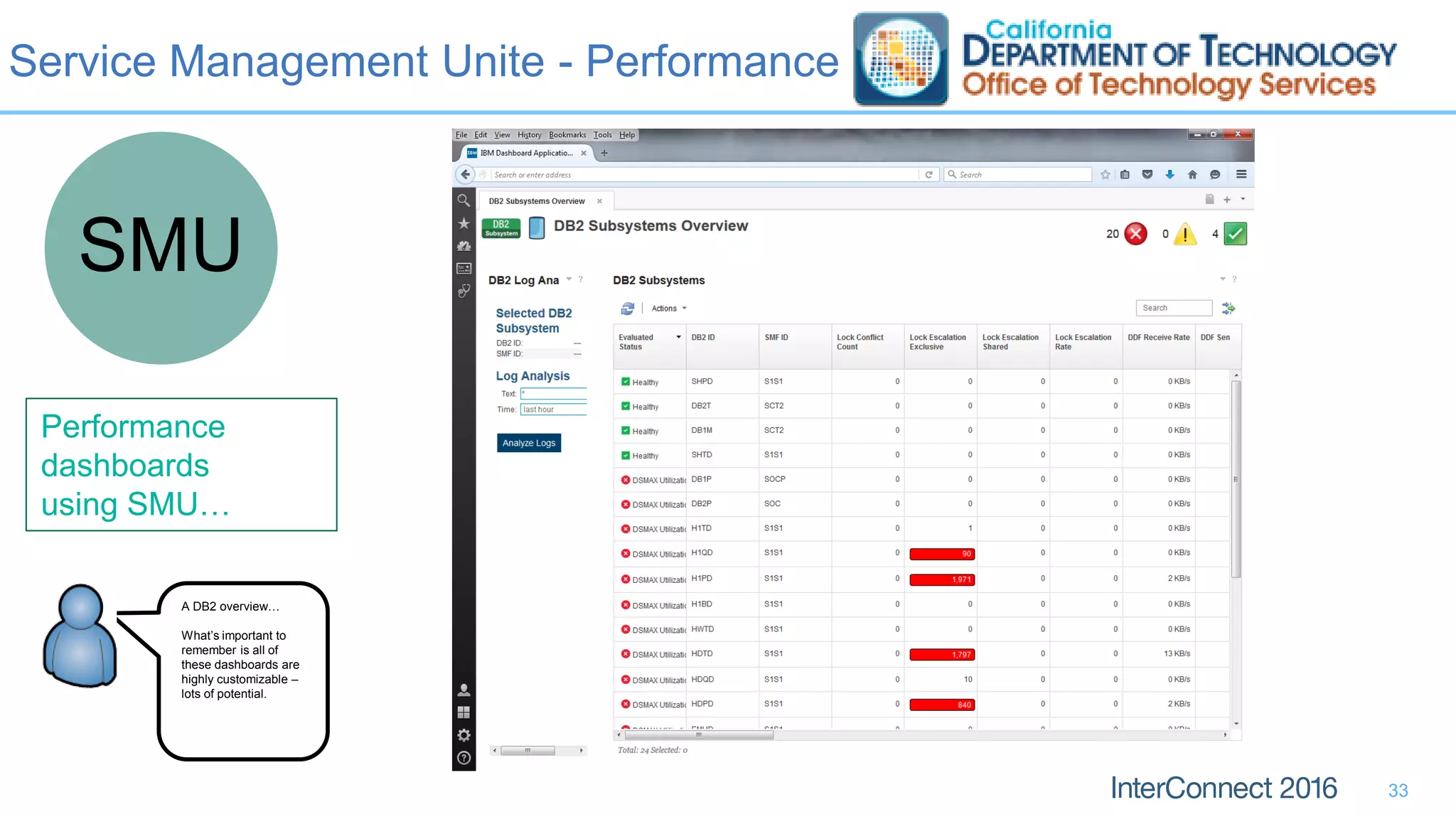Go to the browser home icon

tap(1192, 174)
